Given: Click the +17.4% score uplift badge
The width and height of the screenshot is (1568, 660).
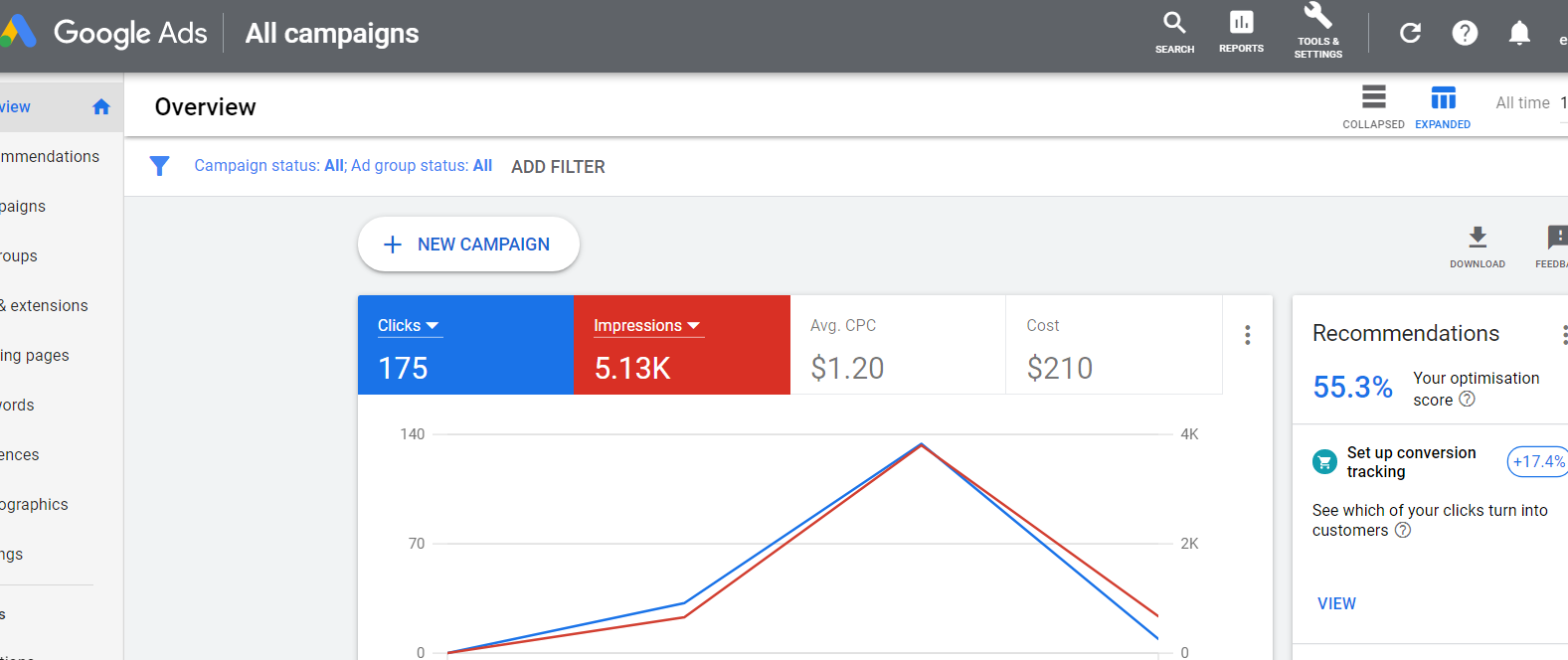Looking at the screenshot, I should pyautogui.click(x=1538, y=461).
